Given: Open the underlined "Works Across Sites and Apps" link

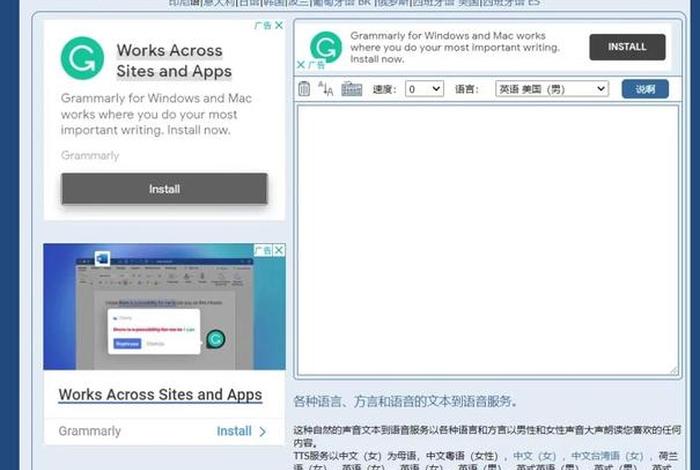Looking at the screenshot, I should pos(160,395).
